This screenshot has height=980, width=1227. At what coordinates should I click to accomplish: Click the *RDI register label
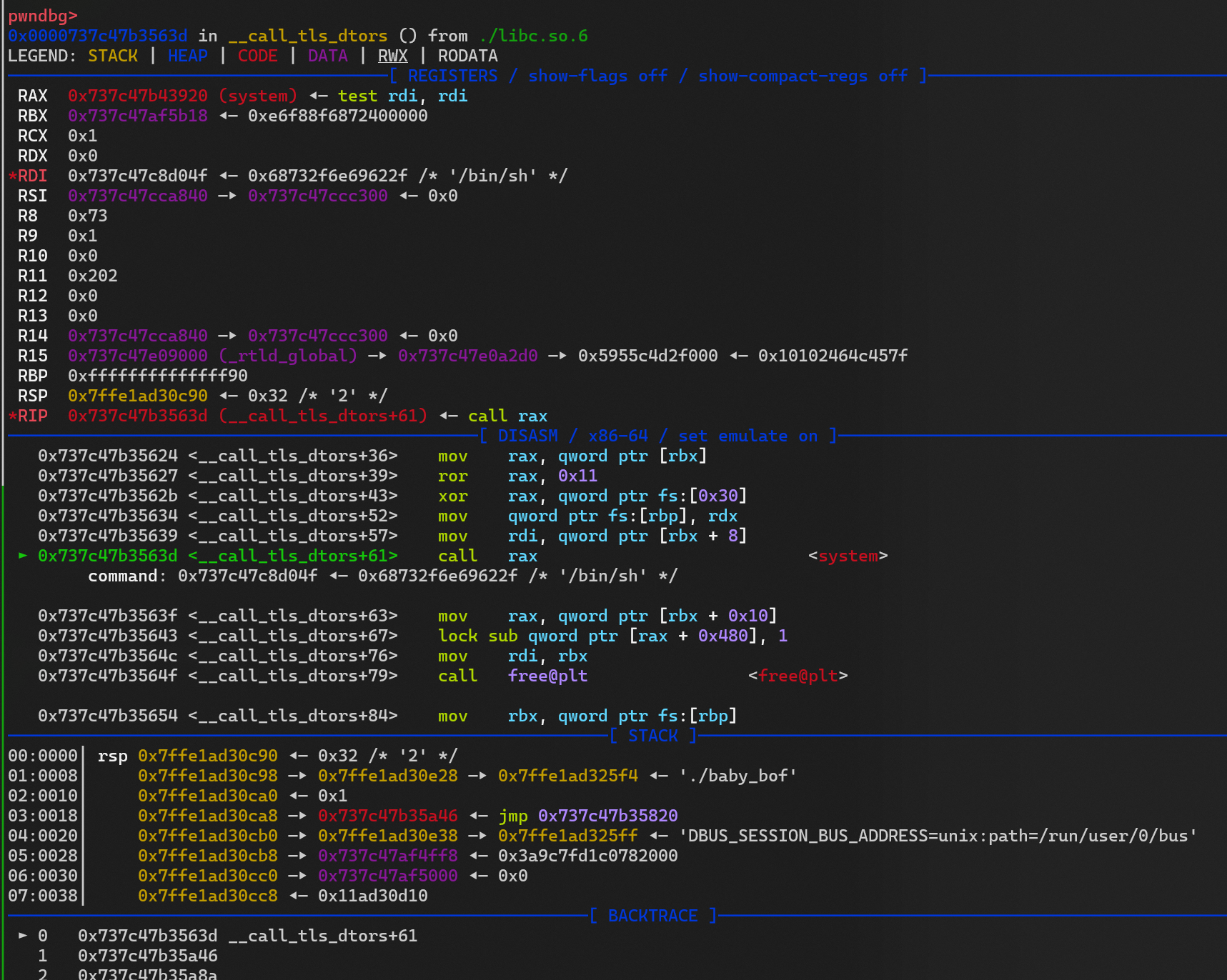(28, 176)
